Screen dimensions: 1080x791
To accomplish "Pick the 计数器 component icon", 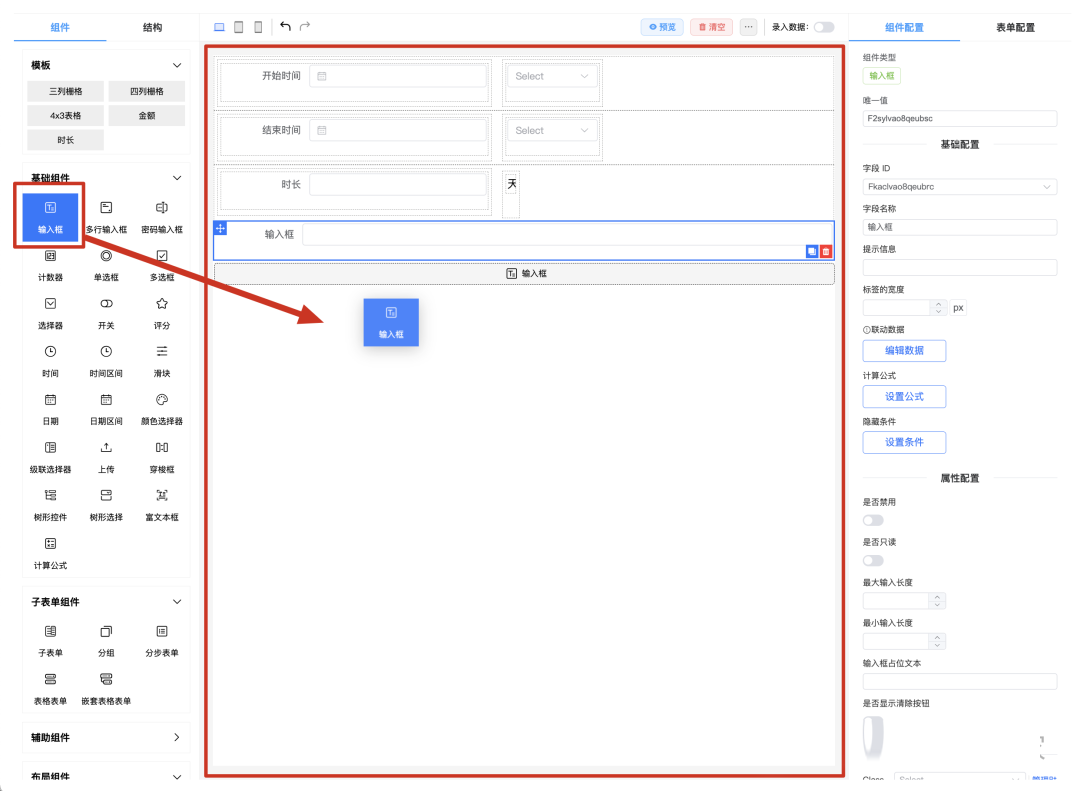I will [50, 262].
